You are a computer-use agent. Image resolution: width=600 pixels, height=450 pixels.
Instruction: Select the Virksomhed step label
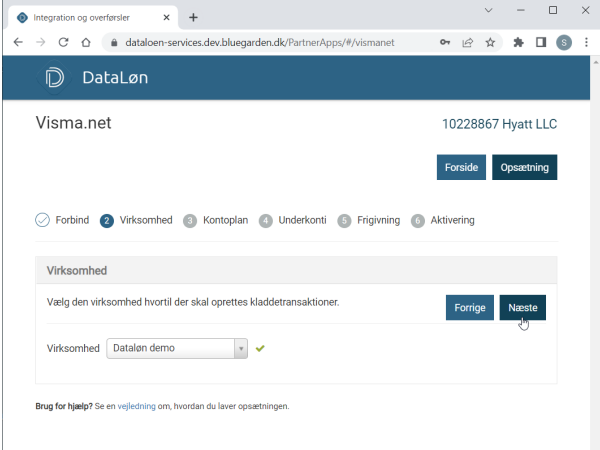tap(146, 220)
